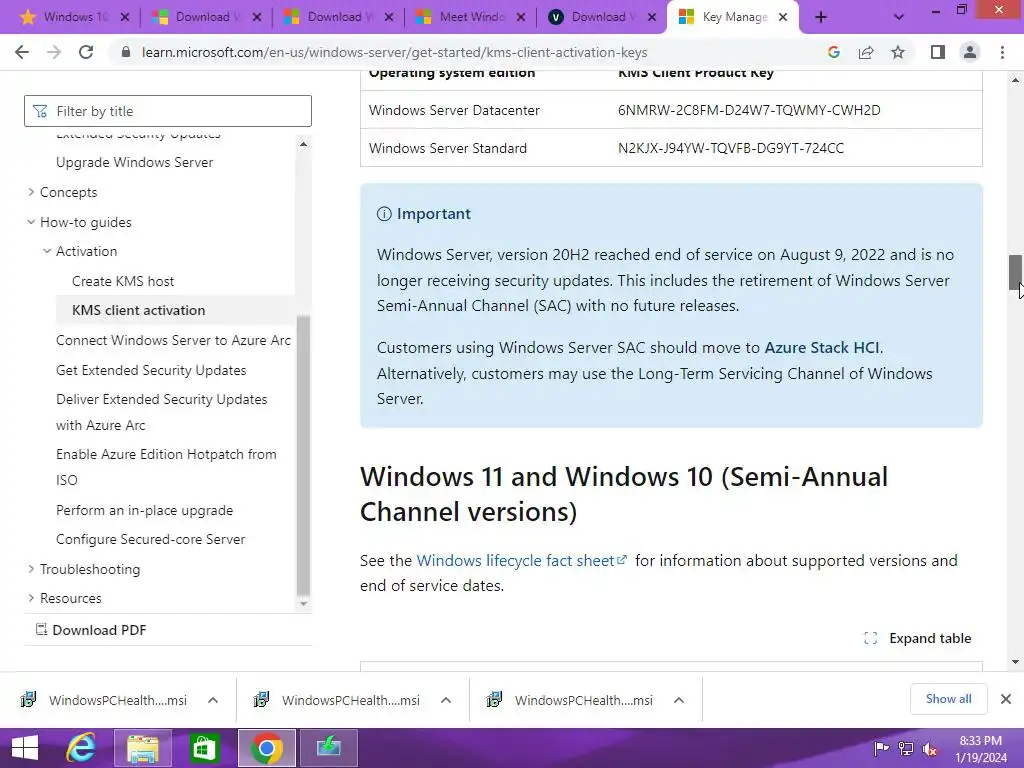This screenshot has width=1024, height=768.
Task: Open Upgrade Windows Server article
Action: pos(135,162)
